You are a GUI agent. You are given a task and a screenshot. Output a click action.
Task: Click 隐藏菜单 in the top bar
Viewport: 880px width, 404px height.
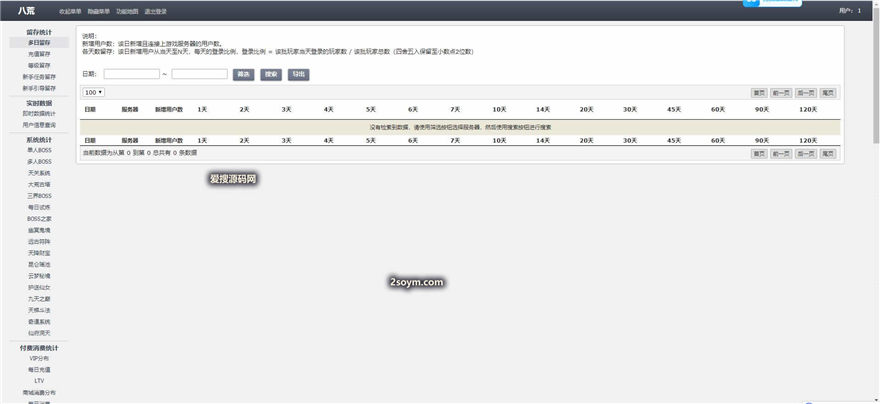coord(99,11)
